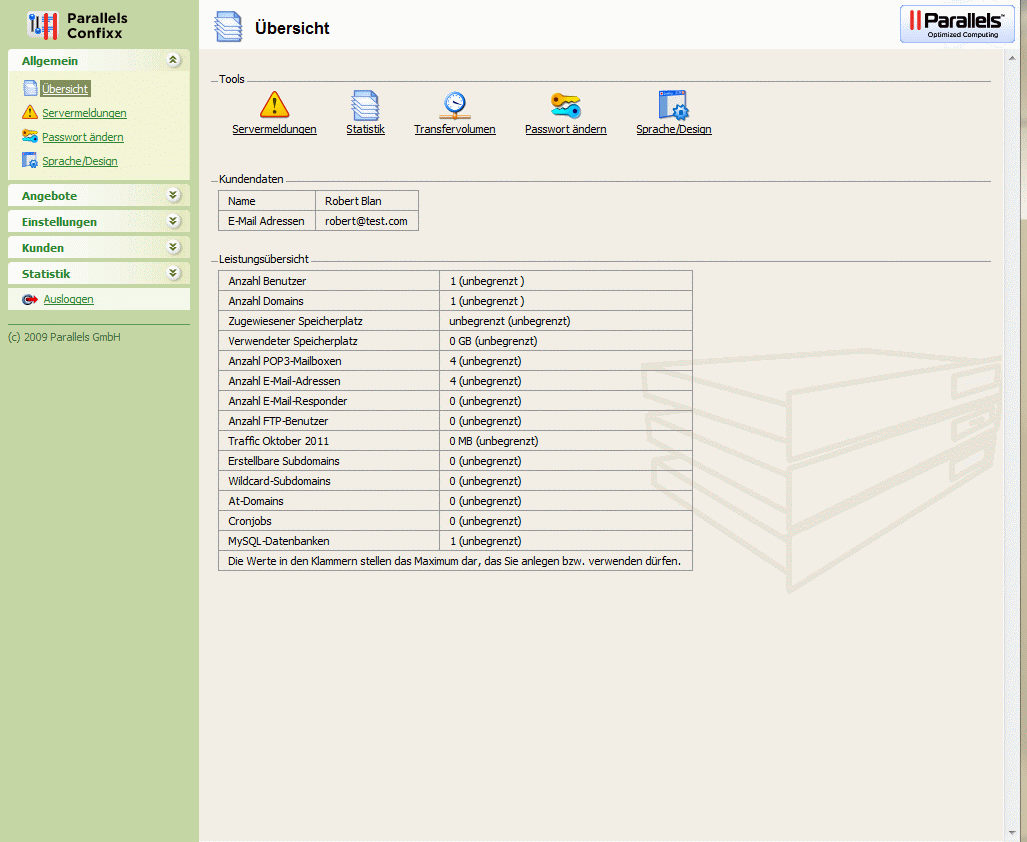Click the sidebar Servermeldungen warning icon
The height and width of the screenshot is (842, 1027).
[x=30, y=113]
